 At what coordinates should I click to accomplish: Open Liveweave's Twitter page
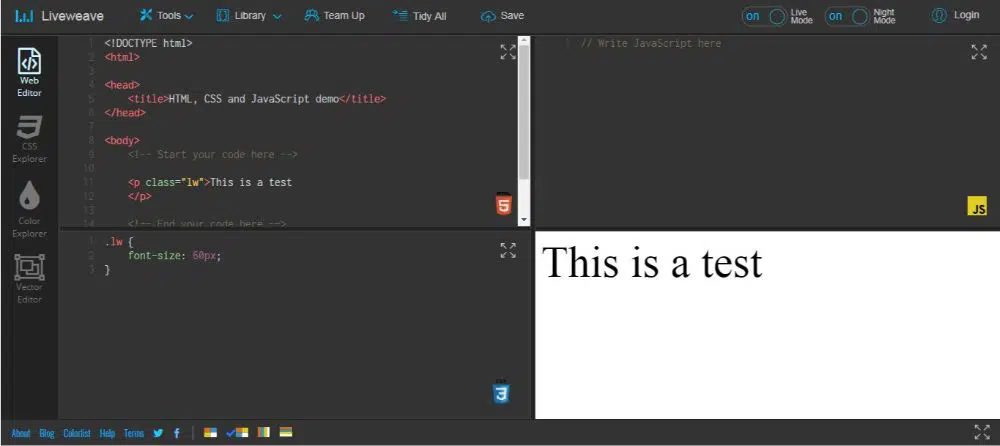[158, 433]
